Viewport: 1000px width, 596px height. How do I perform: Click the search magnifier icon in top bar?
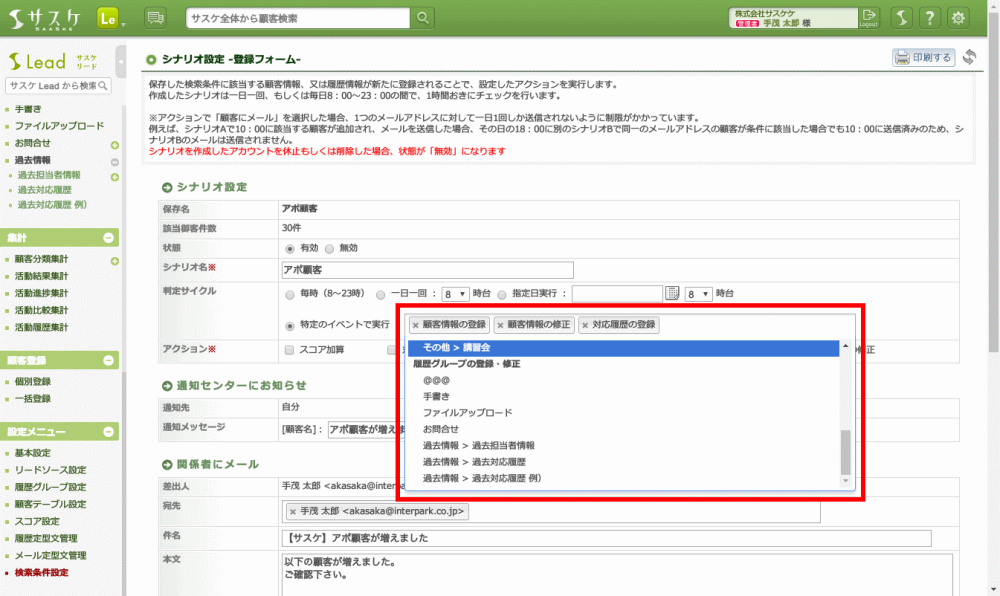tap(424, 18)
